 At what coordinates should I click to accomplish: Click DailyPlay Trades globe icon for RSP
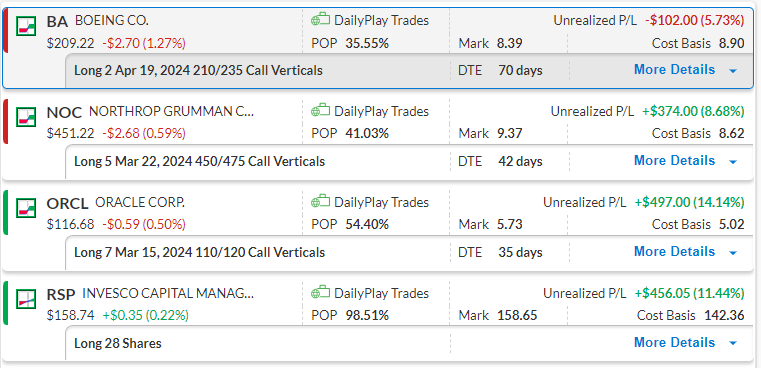click(320, 293)
